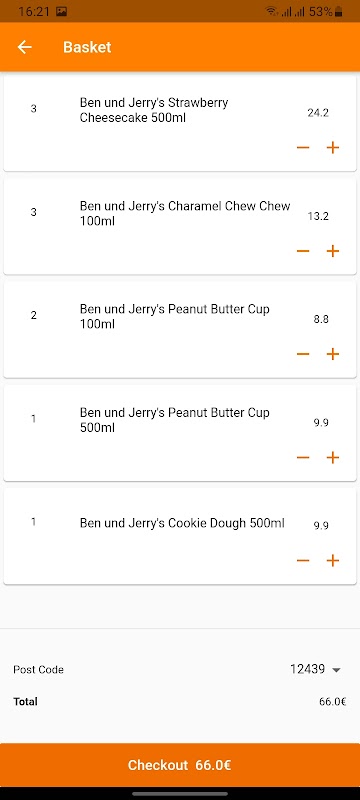Go back using the arrow icon

[x=24, y=47]
